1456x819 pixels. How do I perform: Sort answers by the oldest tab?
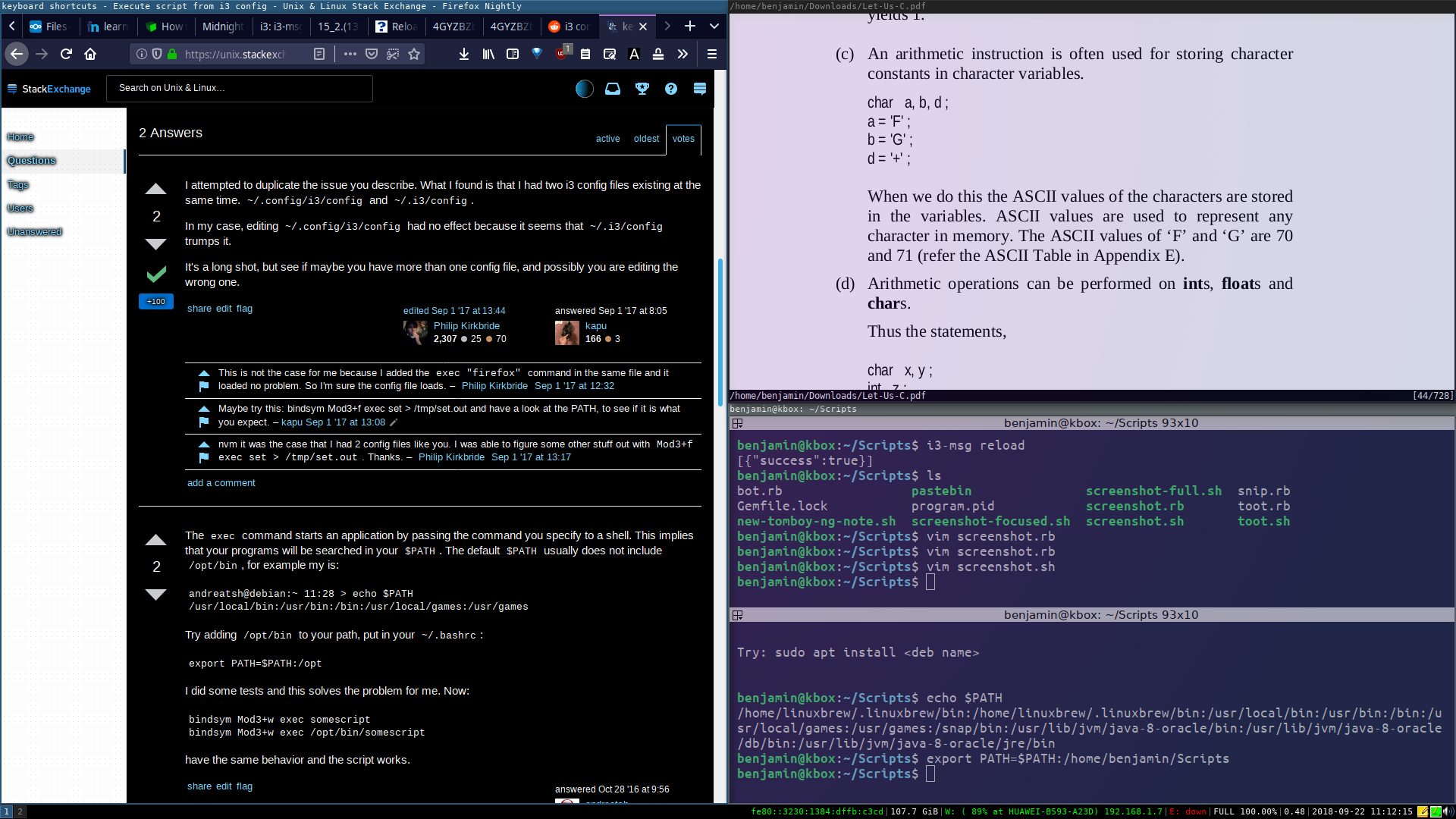pos(646,139)
